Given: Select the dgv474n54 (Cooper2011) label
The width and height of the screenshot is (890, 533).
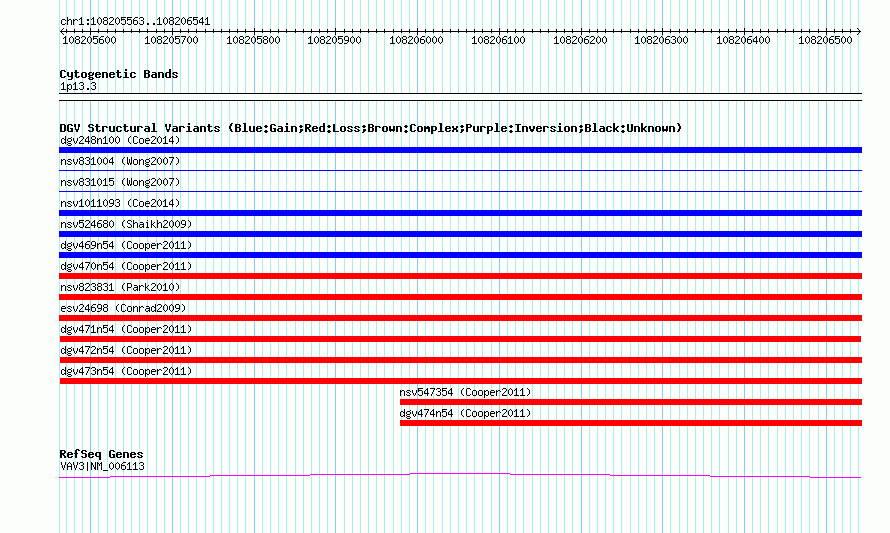Looking at the screenshot, I should point(465,413).
